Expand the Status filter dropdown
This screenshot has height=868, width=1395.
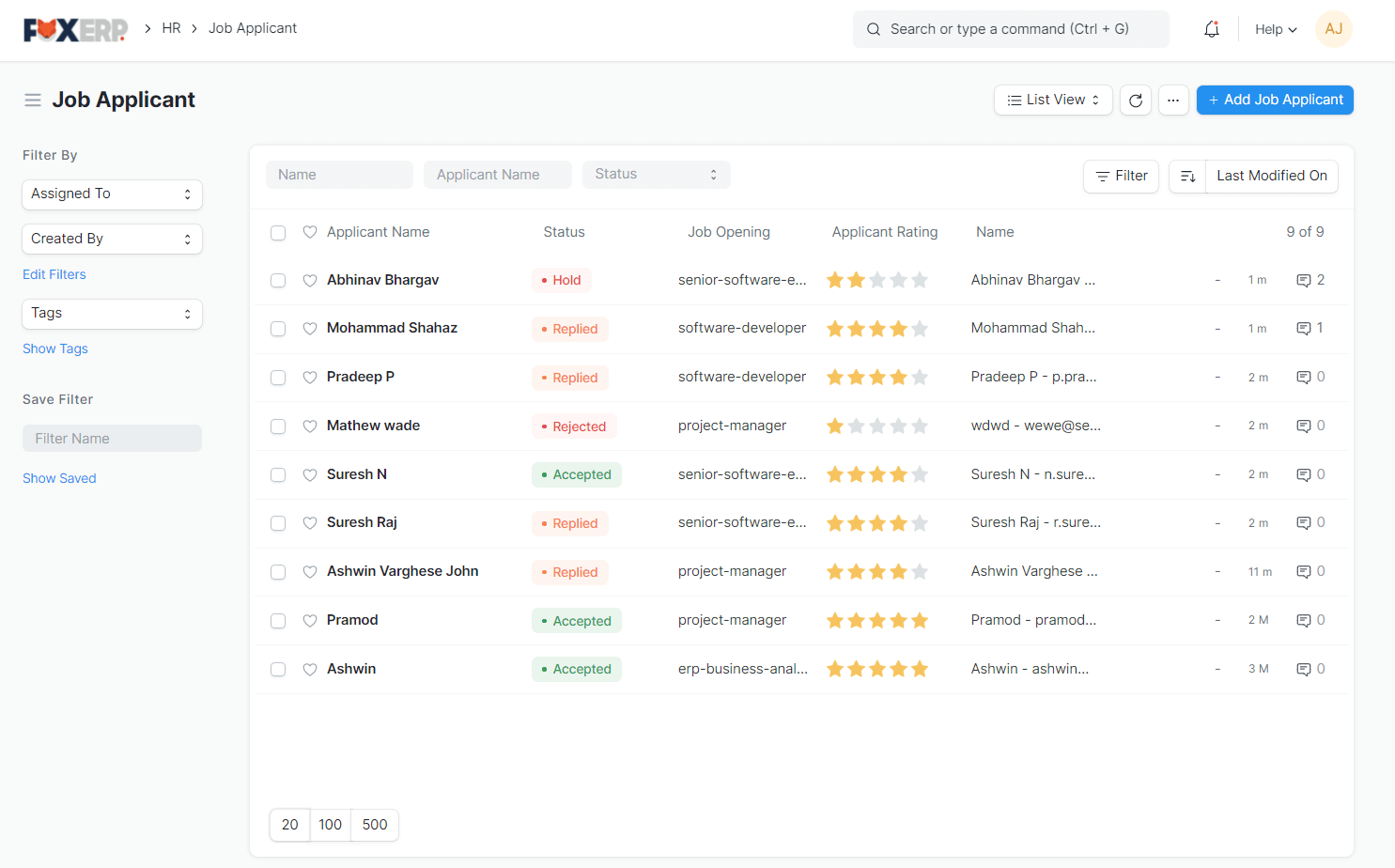(x=656, y=174)
